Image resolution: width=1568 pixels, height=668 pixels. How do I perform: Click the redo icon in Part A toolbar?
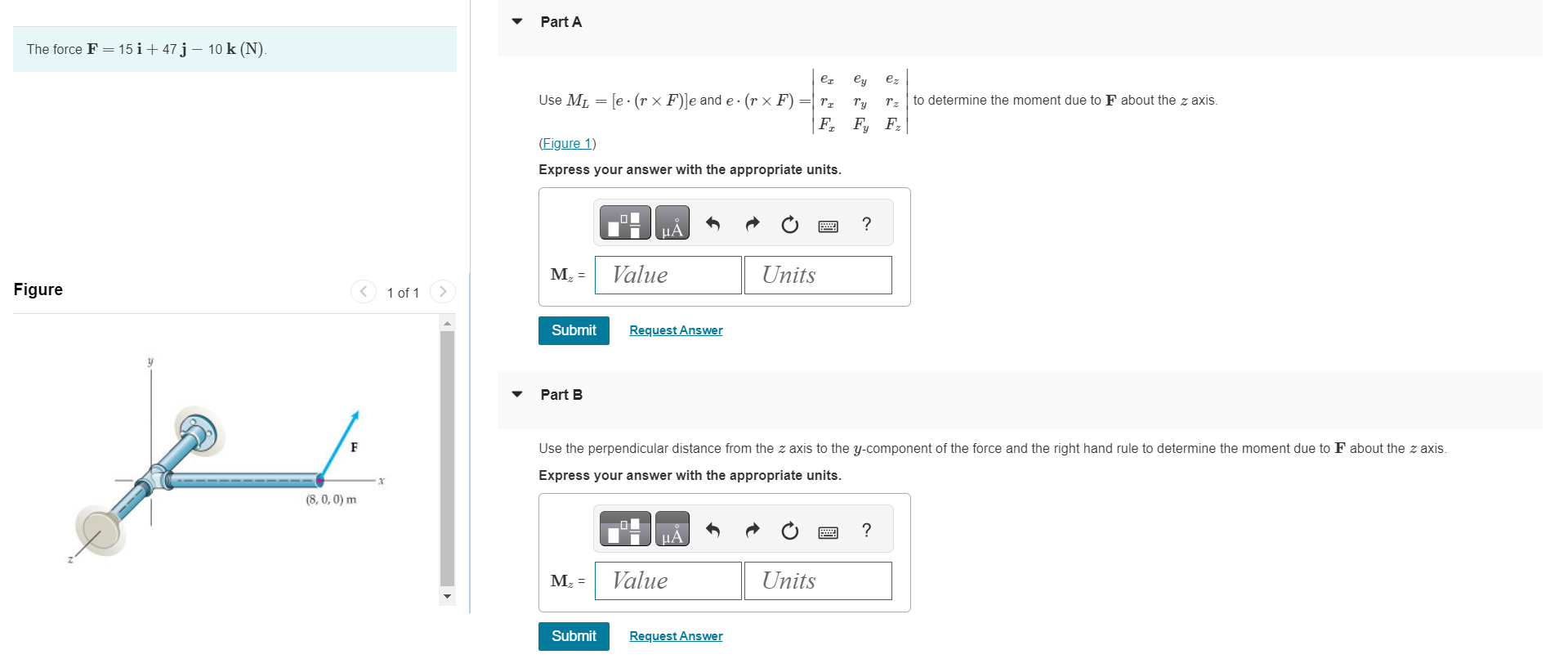point(751,222)
